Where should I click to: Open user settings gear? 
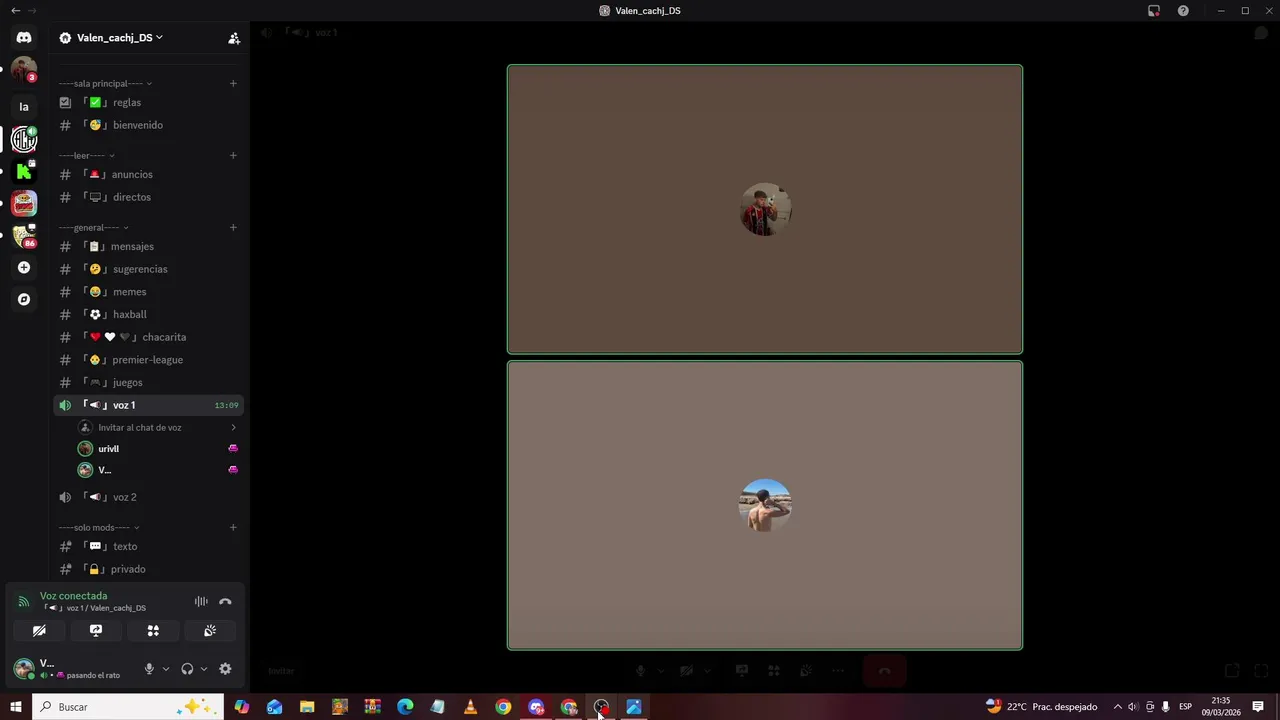coord(225,669)
